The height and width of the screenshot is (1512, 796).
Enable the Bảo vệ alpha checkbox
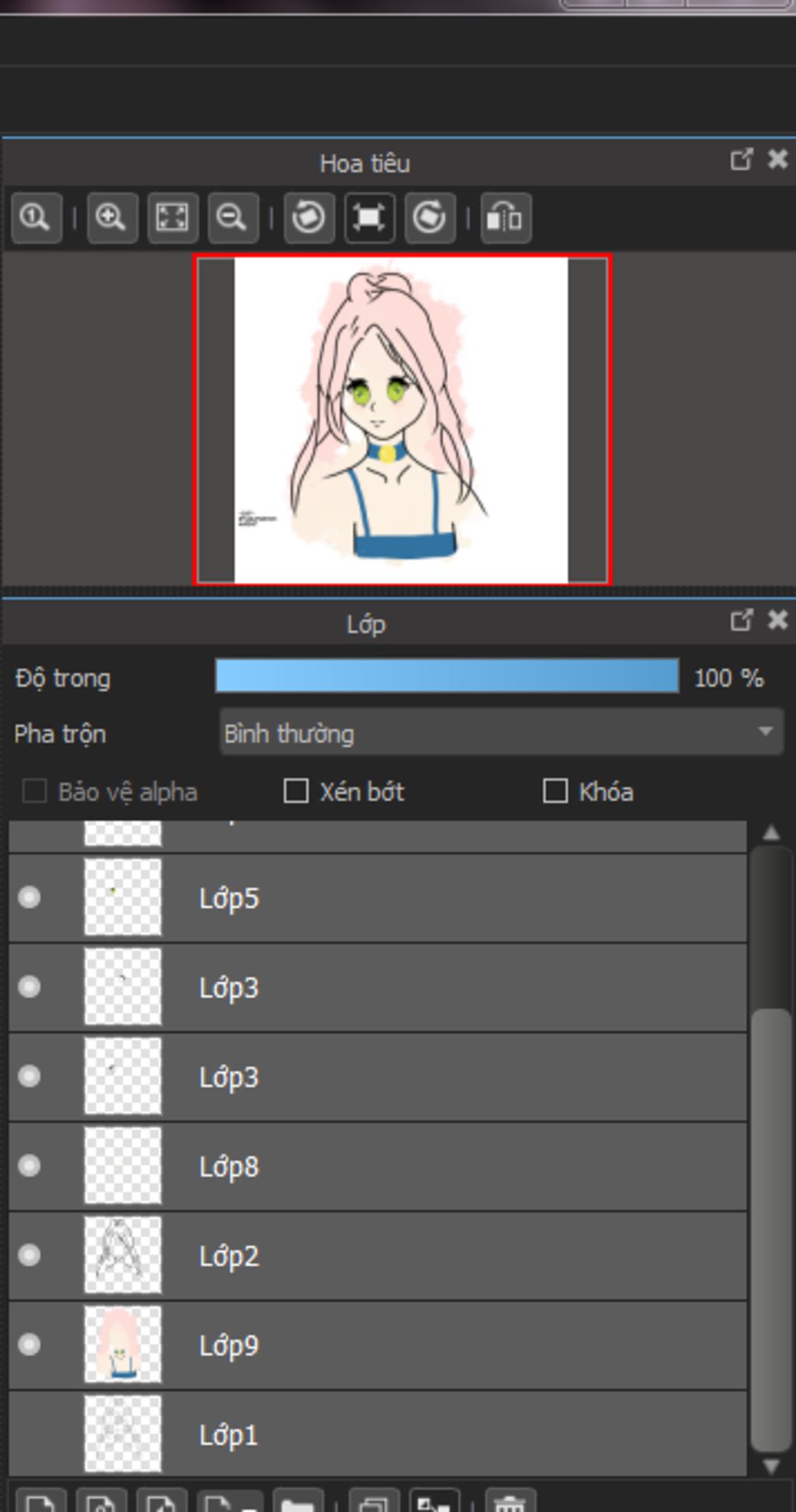click(x=34, y=792)
